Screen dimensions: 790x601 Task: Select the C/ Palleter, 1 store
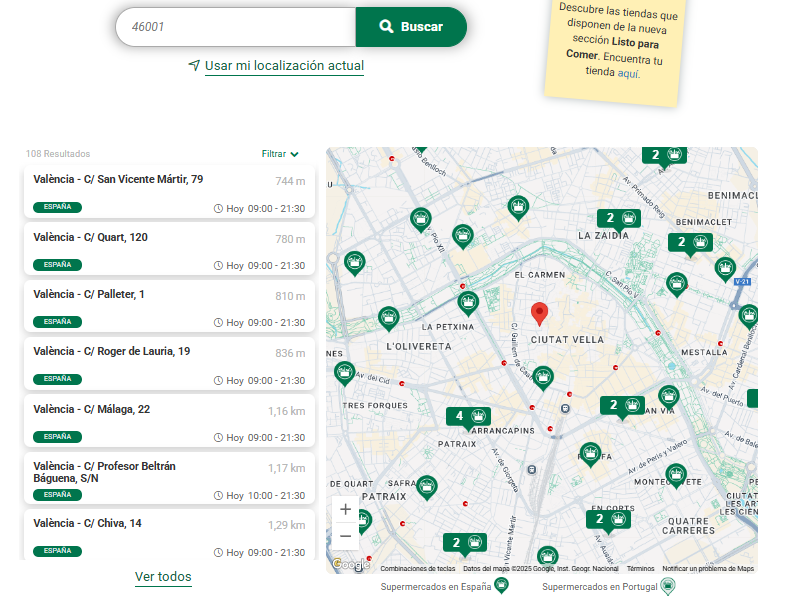tap(169, 306)
